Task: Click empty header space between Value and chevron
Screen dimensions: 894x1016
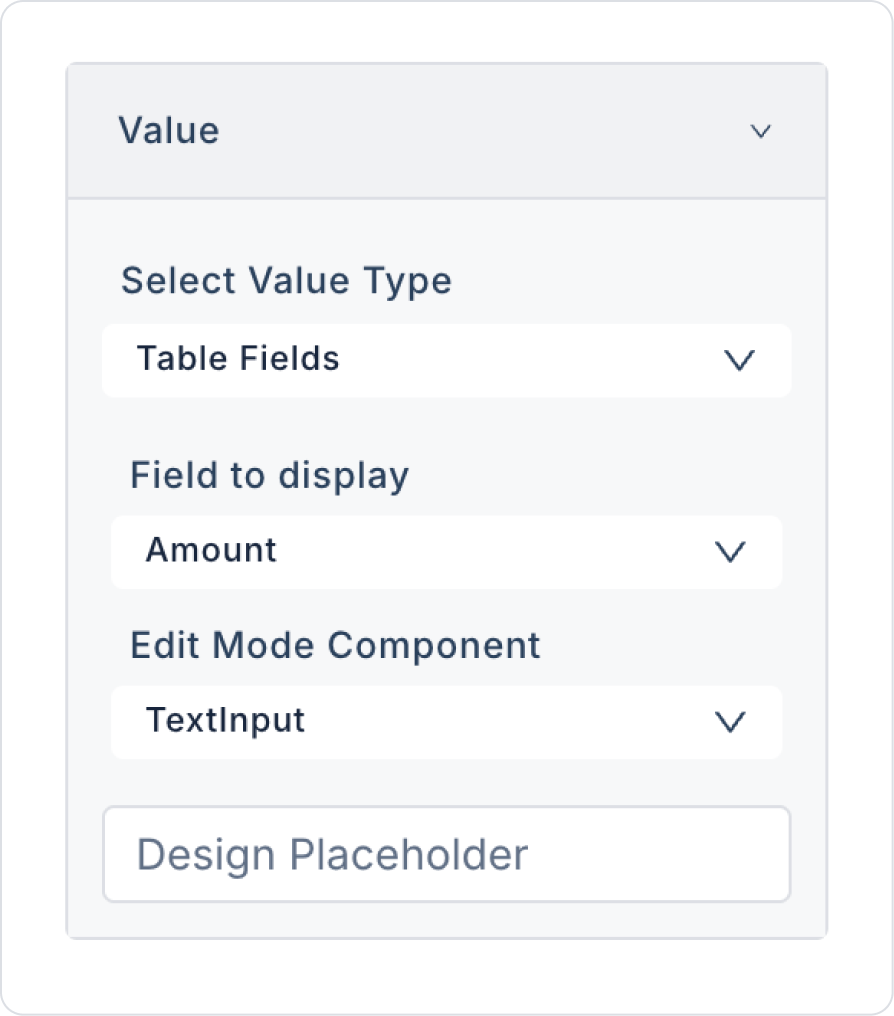Action: (x=480, y=131)
